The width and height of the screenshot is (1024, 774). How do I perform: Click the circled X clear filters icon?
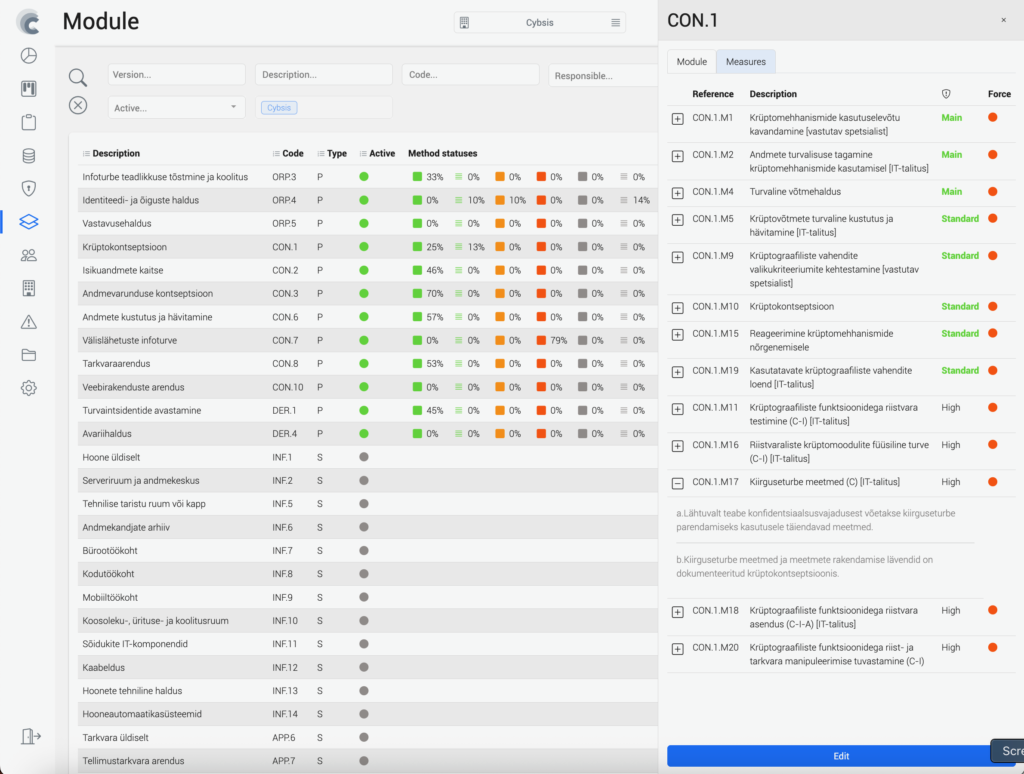[78, 106]
